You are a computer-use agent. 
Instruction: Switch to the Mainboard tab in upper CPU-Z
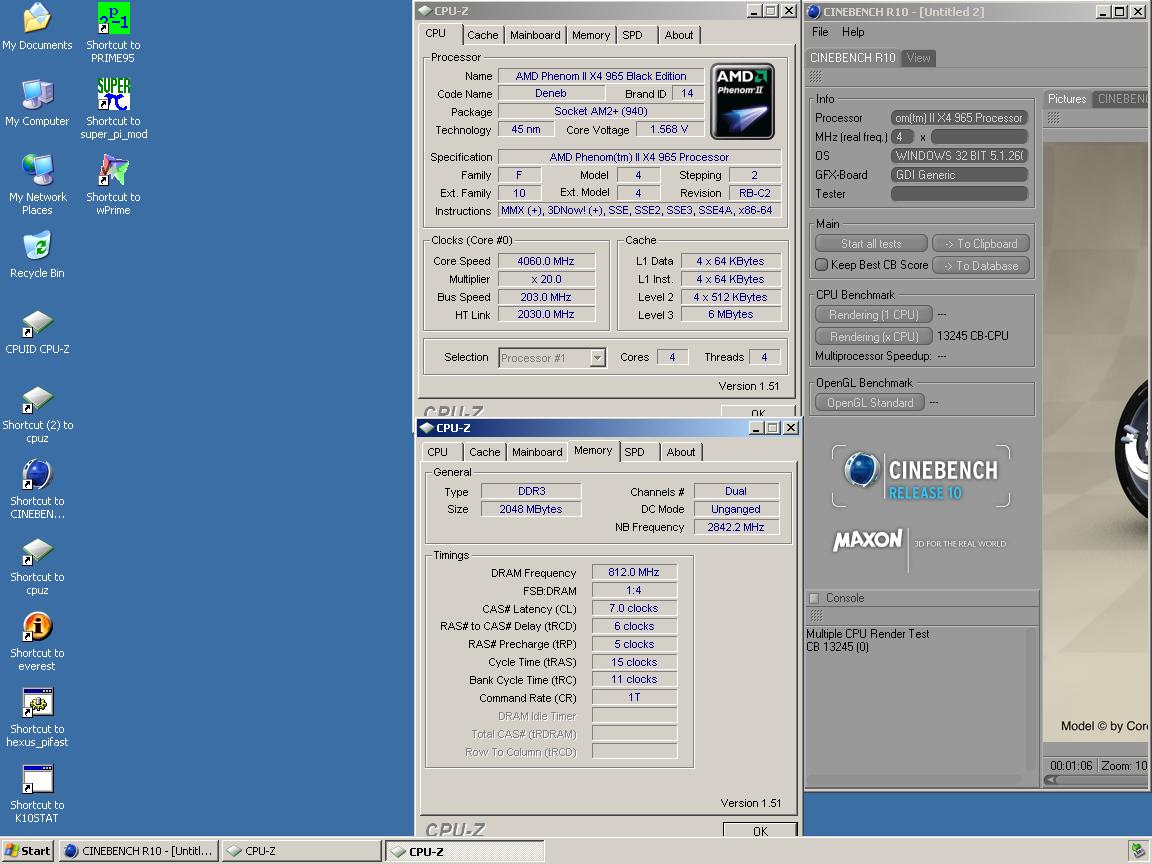coord(535,35)
